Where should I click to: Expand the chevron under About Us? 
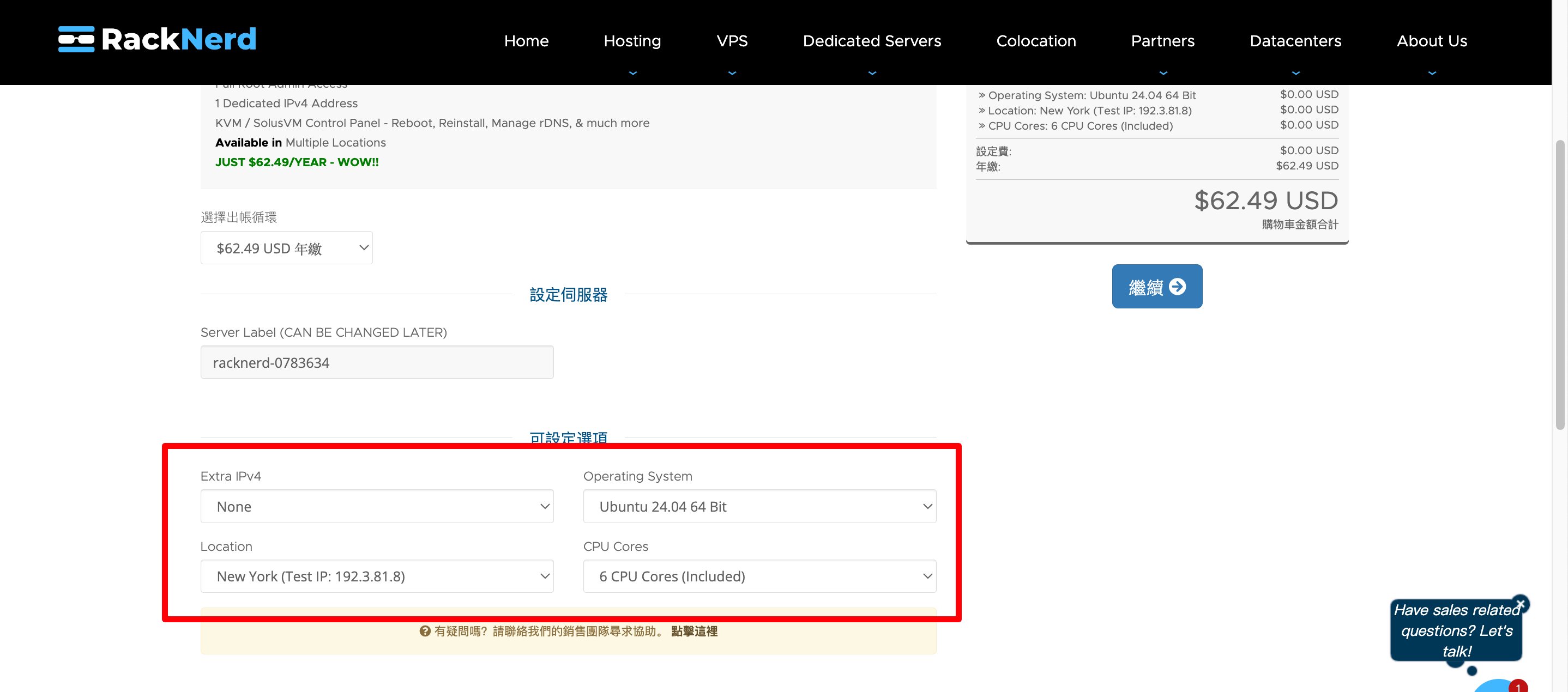click(x=1432, y=73)
